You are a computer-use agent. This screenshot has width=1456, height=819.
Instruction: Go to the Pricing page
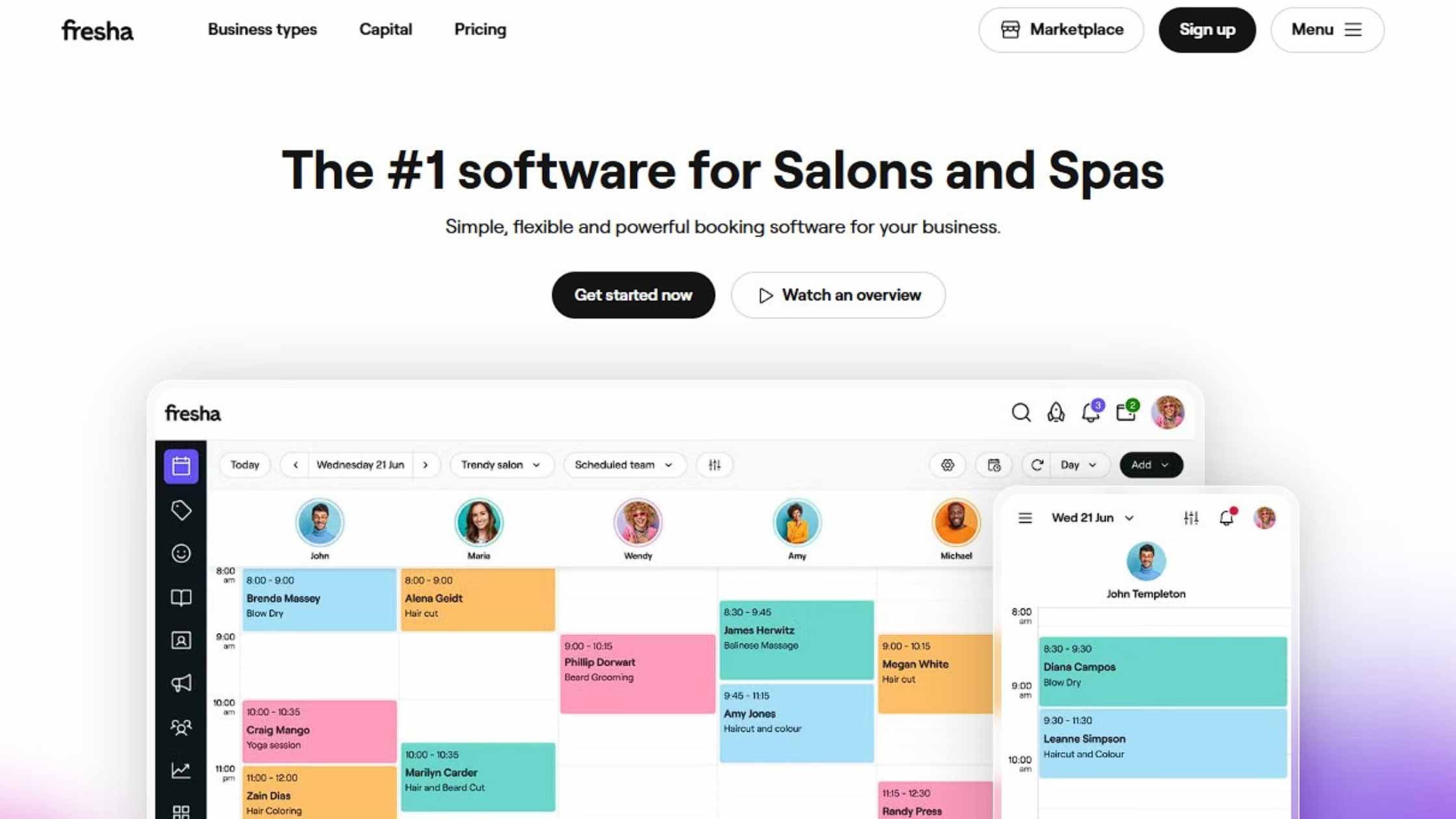pyautogui.click(x=480, y=29)
